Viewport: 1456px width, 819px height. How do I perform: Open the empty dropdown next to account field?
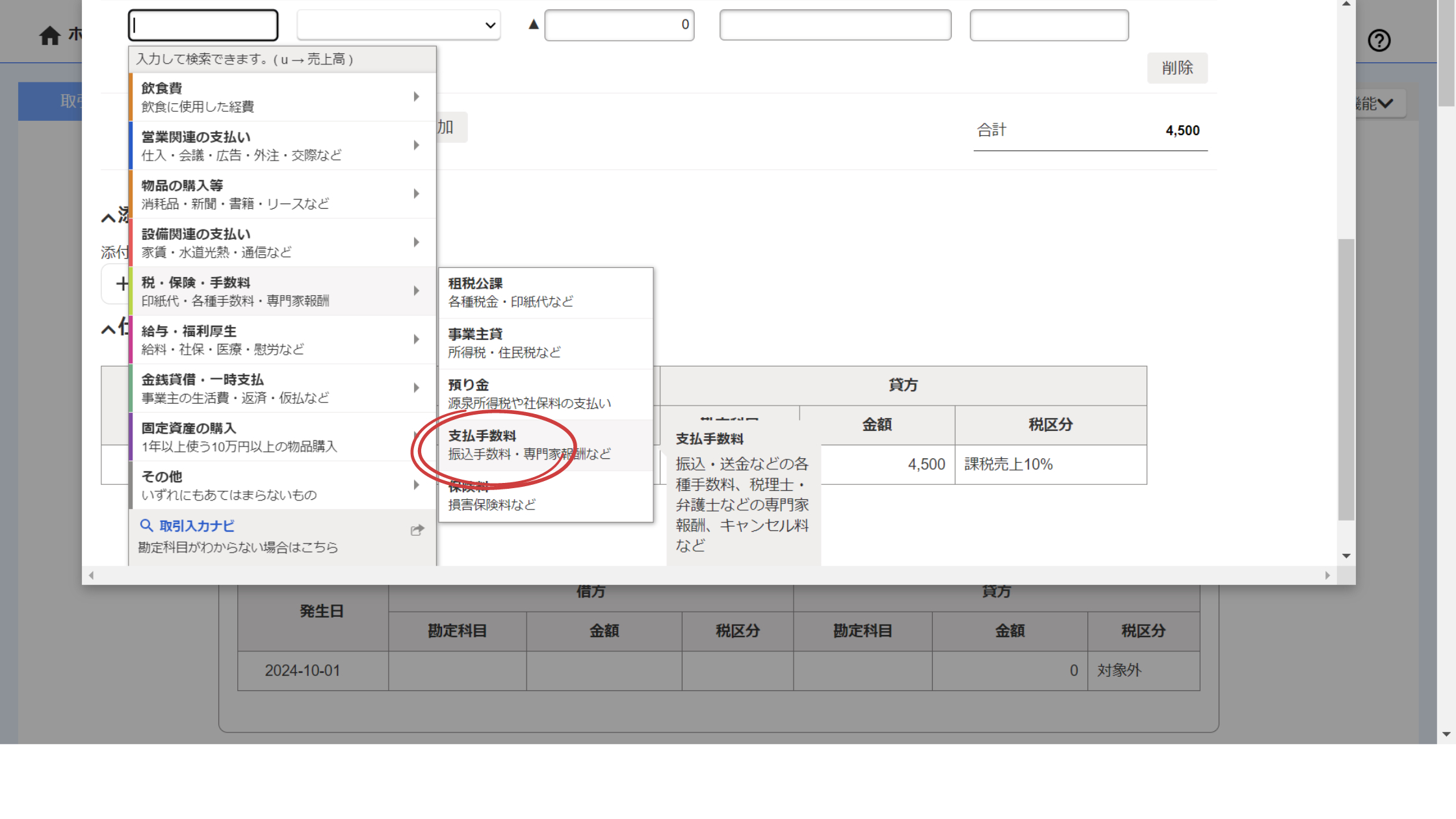398,25
